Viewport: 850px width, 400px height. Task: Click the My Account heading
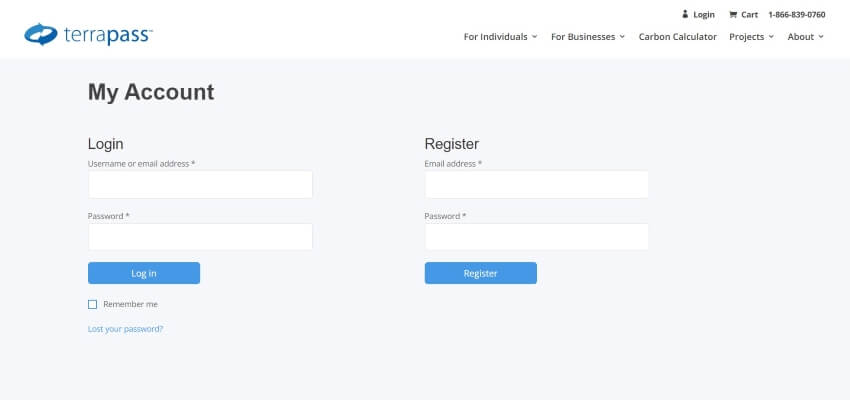(151, 92)
